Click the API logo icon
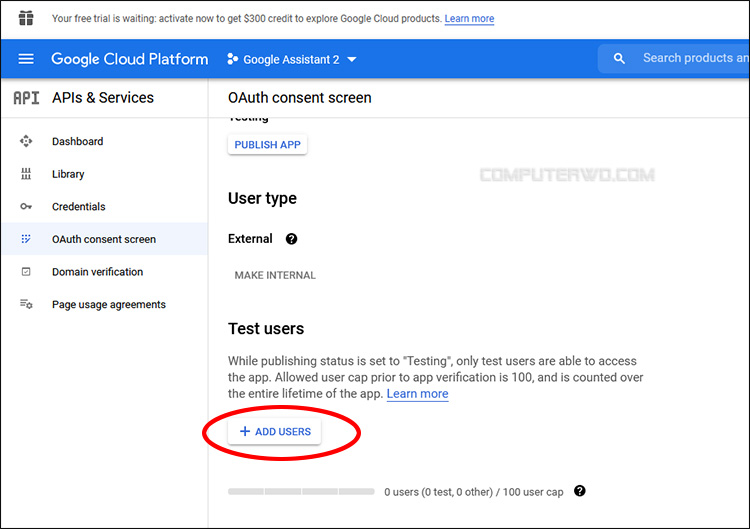Screen dimensions: 750x529 click(26, 98)
